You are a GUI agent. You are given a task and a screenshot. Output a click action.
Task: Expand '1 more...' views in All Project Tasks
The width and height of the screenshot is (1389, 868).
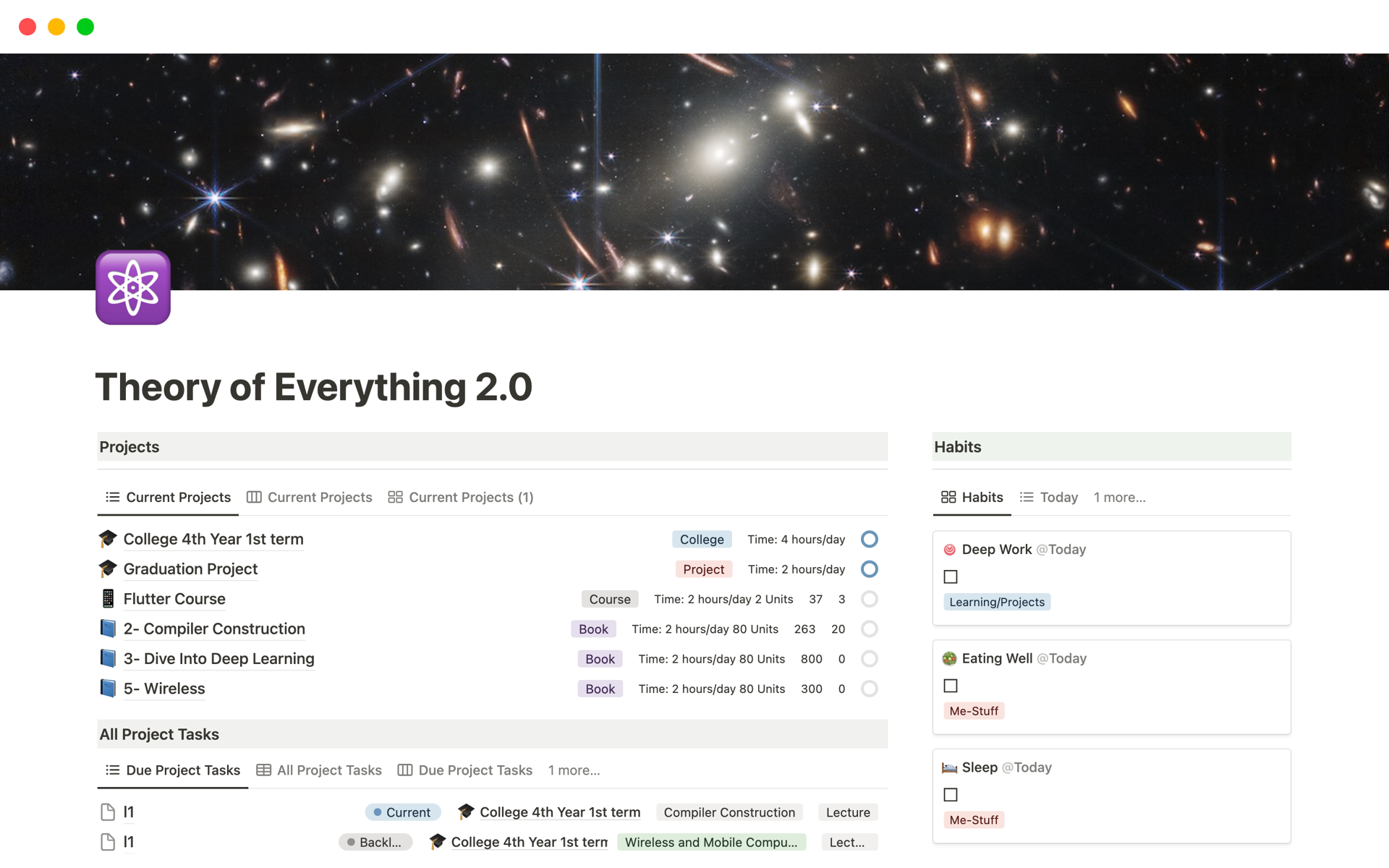click(x=574, y=770)
